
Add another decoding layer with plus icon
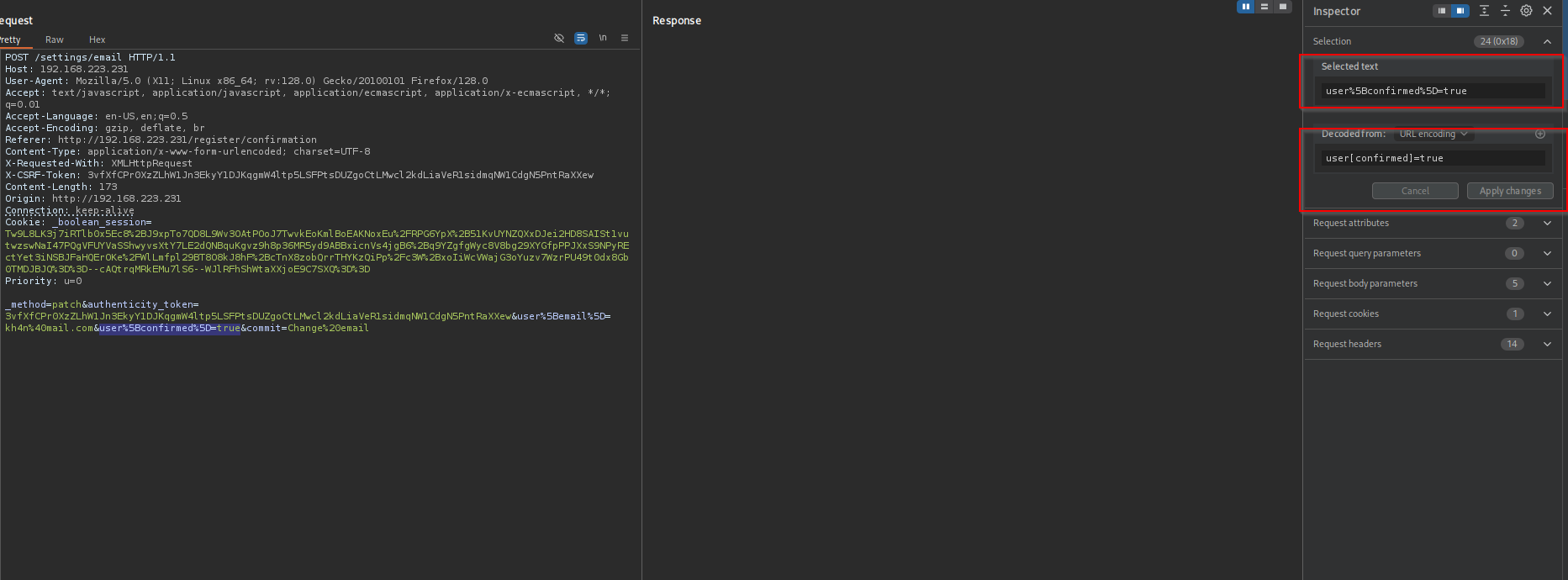(x=1540, y=134)
